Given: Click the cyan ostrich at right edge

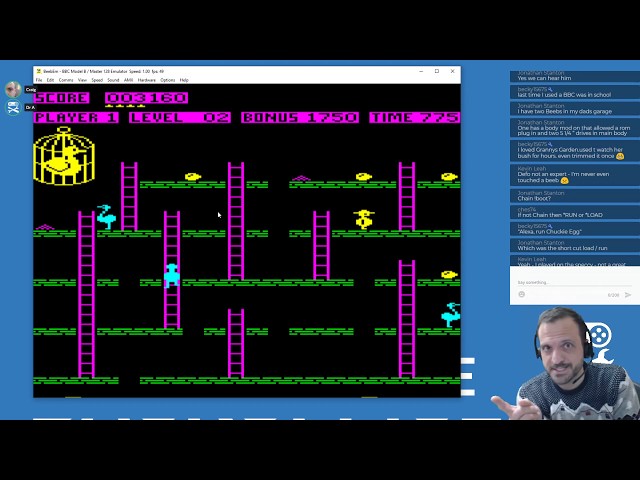Looking at the screenshot, I should (451, 315).
